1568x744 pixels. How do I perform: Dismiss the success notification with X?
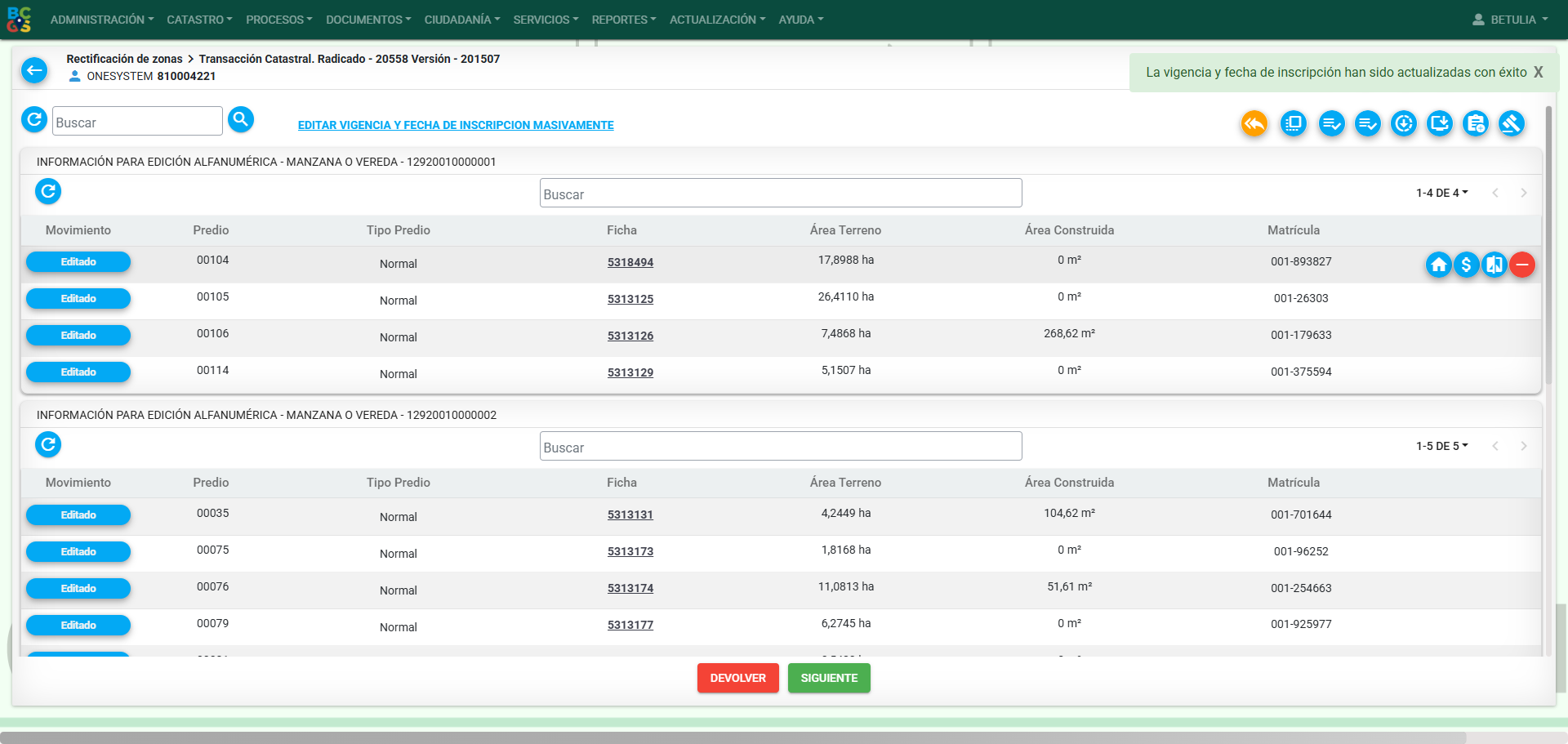point(1539,72)
